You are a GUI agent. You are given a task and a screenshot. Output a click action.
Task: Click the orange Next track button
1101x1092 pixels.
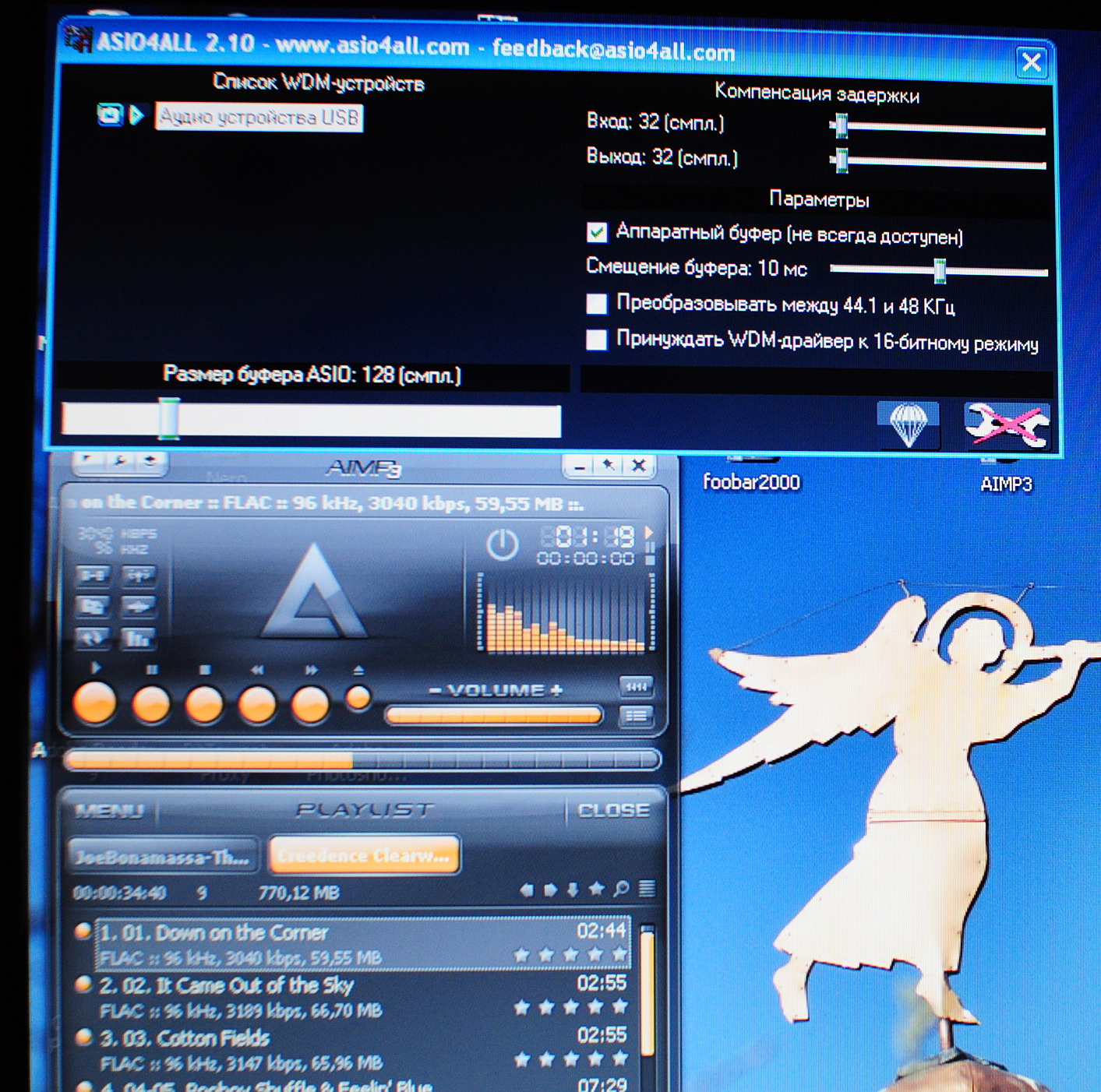click(x=310, y=704)
